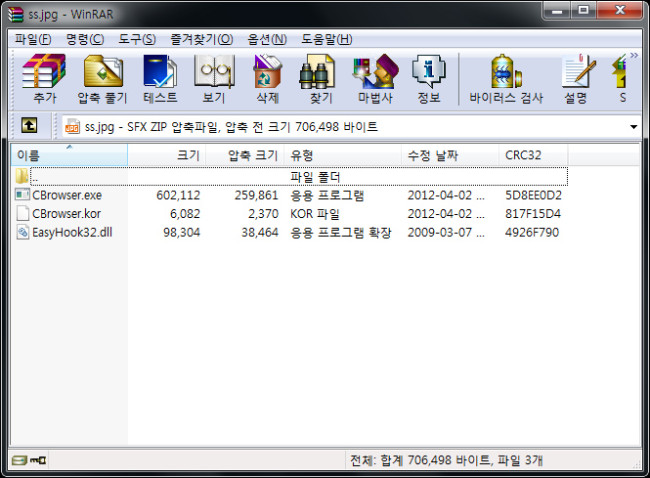Click the 추가 (Add) toolbar icon

pyautogui.click(x=44, y=78)
